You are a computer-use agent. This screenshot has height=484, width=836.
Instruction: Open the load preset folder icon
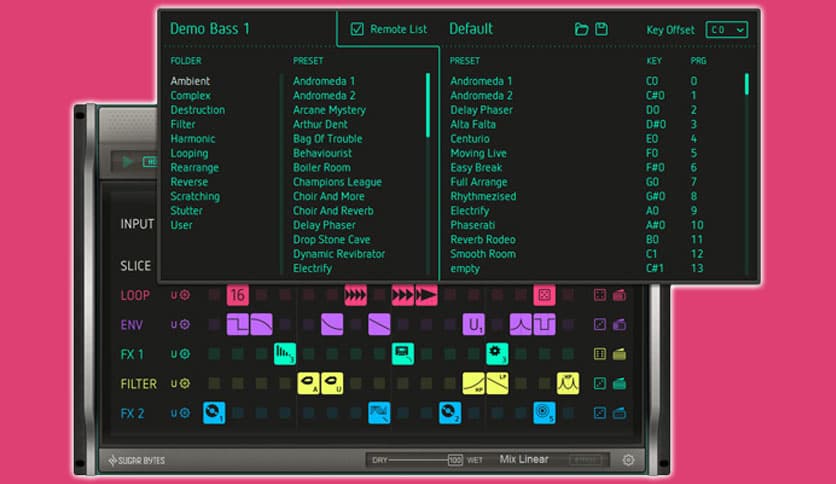581,29
